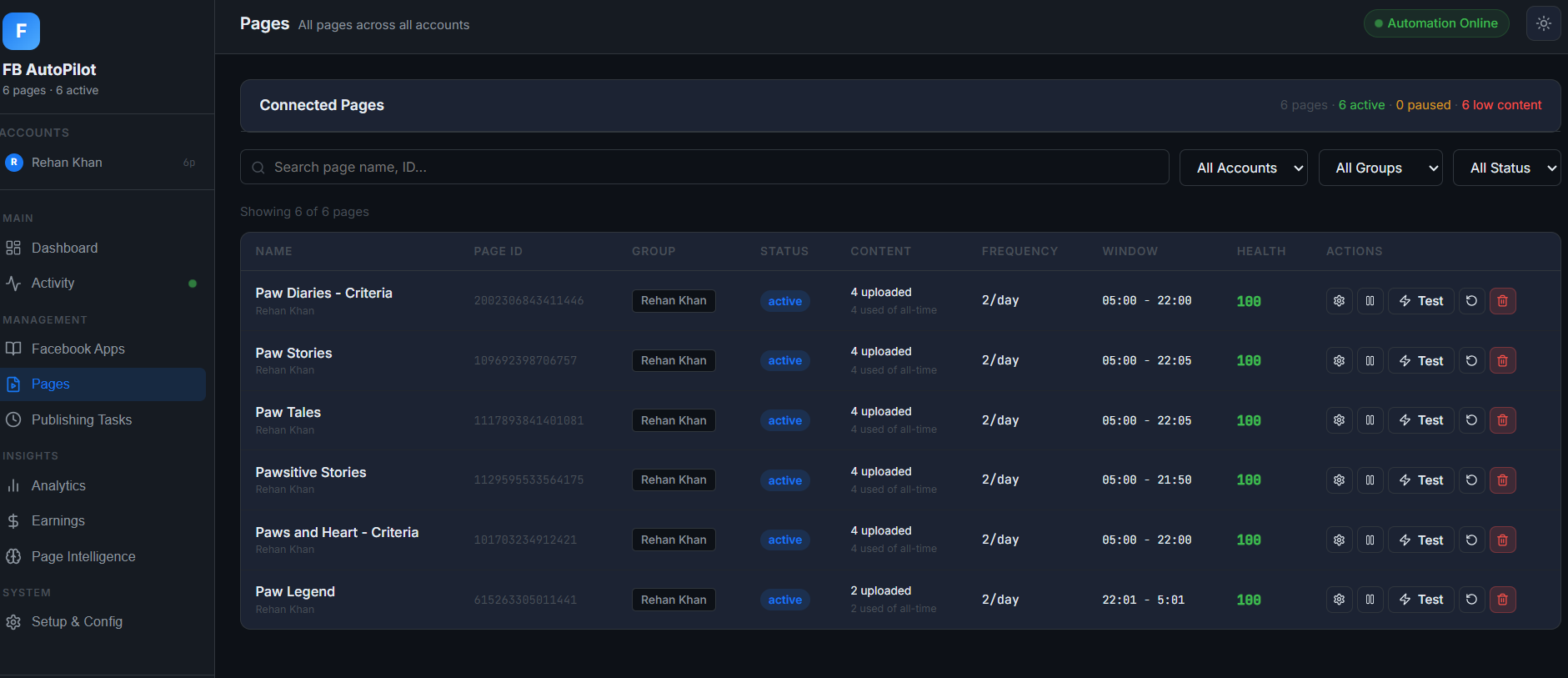Reset the Paws and Heart - Criteria page
This screenshot has width=1568, height=678.
coord(1471,540)
